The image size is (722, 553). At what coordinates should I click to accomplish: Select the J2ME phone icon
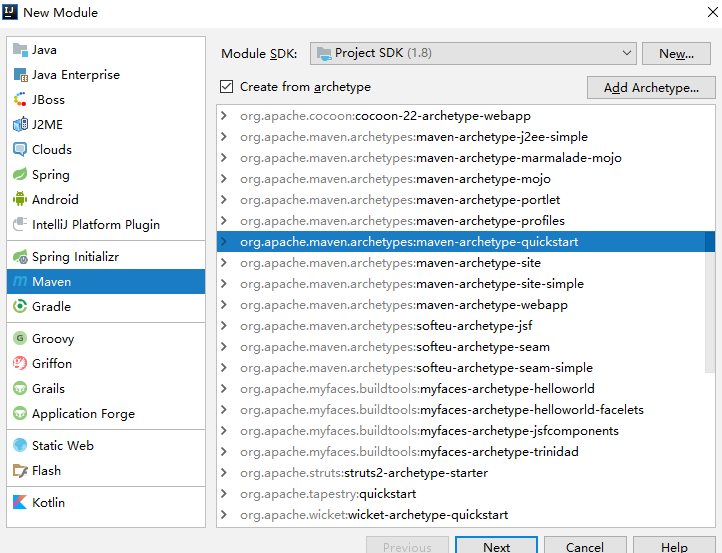pyautogui.click(x=20, y=124)
